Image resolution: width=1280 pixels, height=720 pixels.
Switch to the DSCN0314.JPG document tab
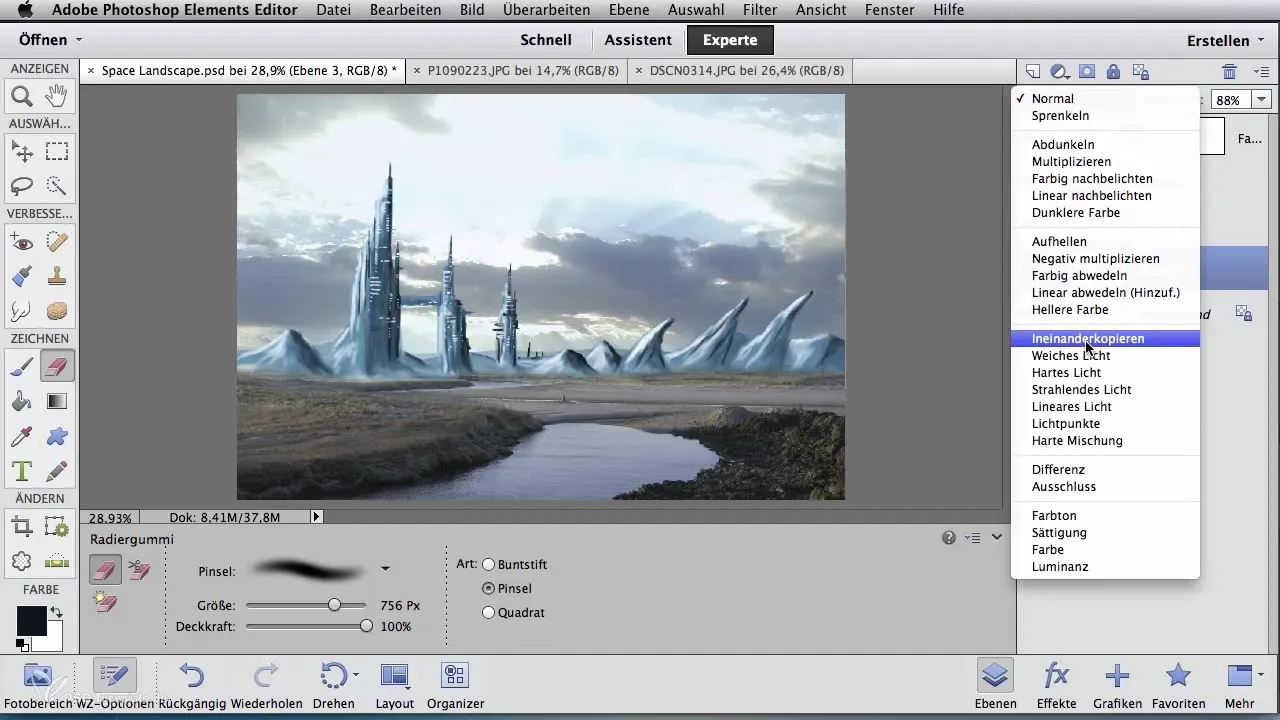[x=746, y=71]
